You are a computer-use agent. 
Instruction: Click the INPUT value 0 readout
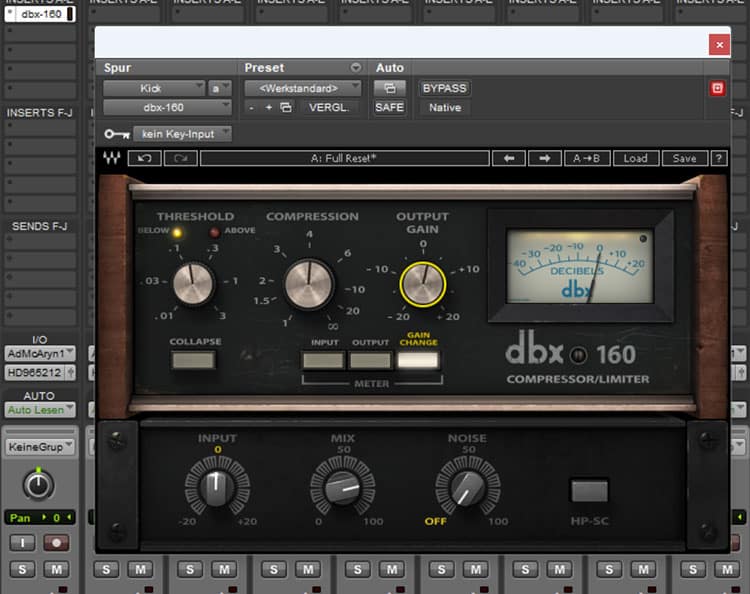click(218, 450)
